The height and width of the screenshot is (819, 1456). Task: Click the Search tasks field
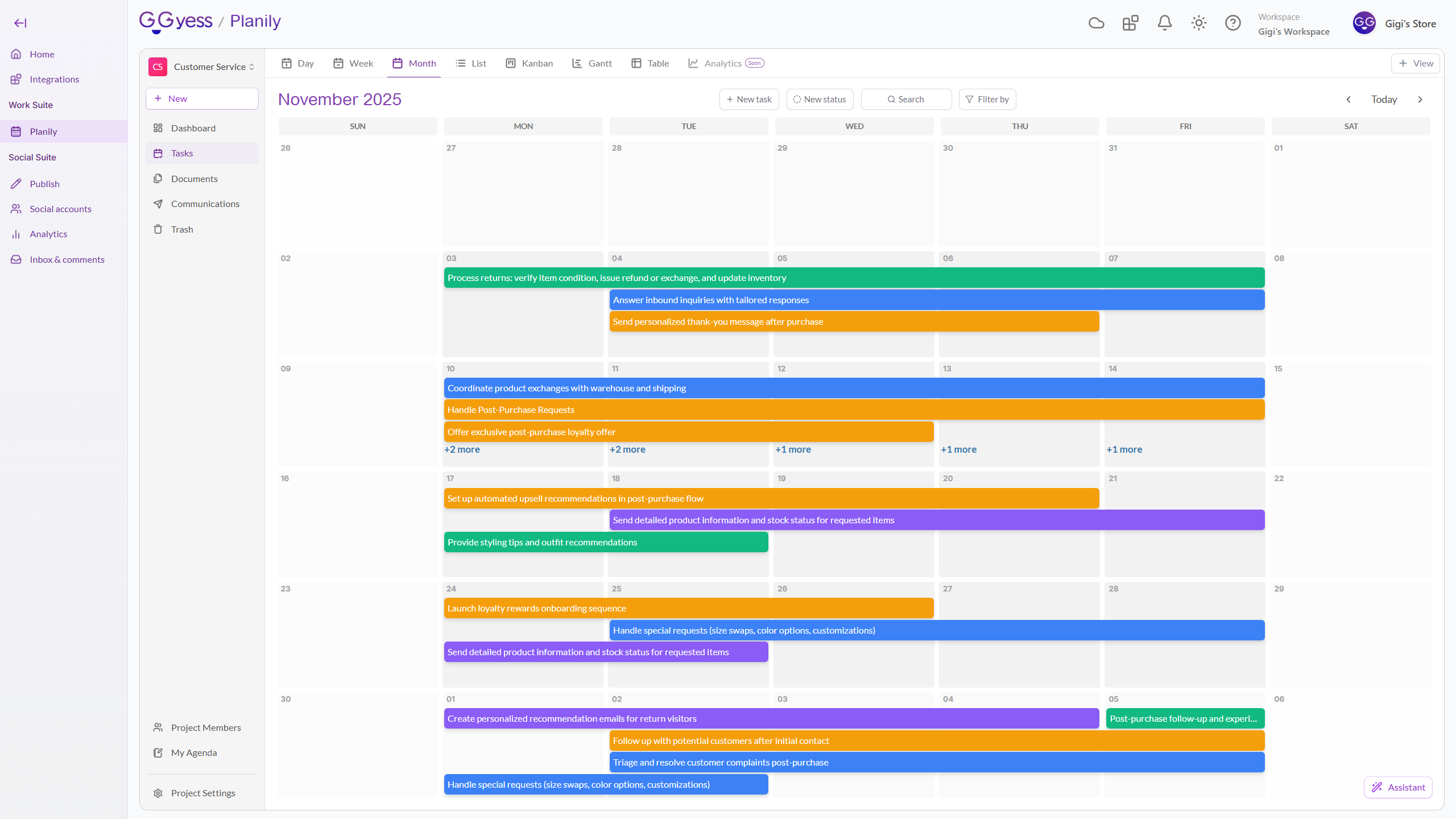[906, 99]
